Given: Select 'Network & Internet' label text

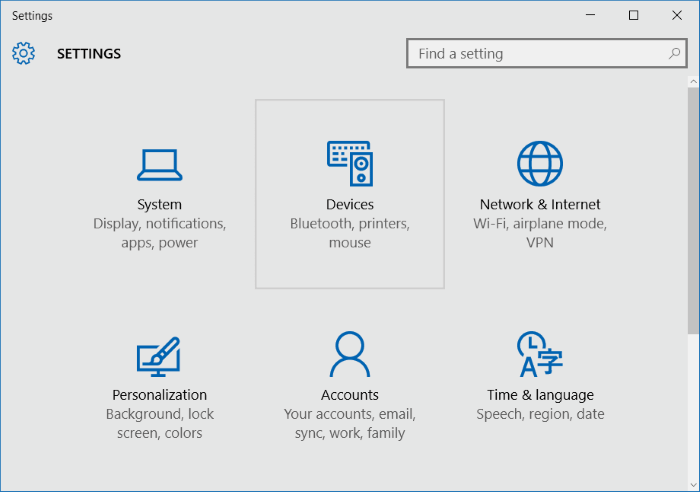Looking at the screenshot, I should point(540,204).
